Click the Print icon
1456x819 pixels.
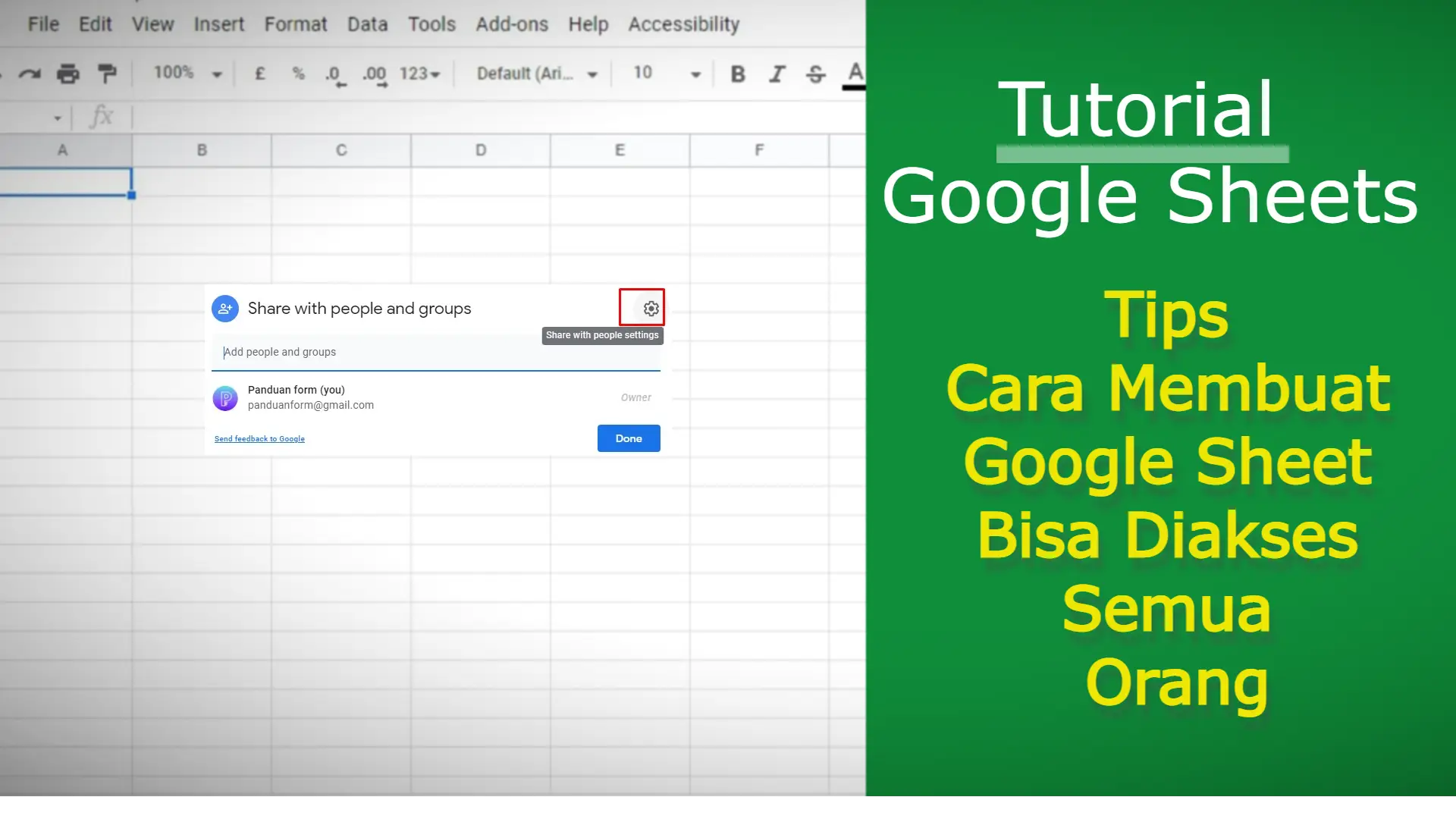pos(68,74)
